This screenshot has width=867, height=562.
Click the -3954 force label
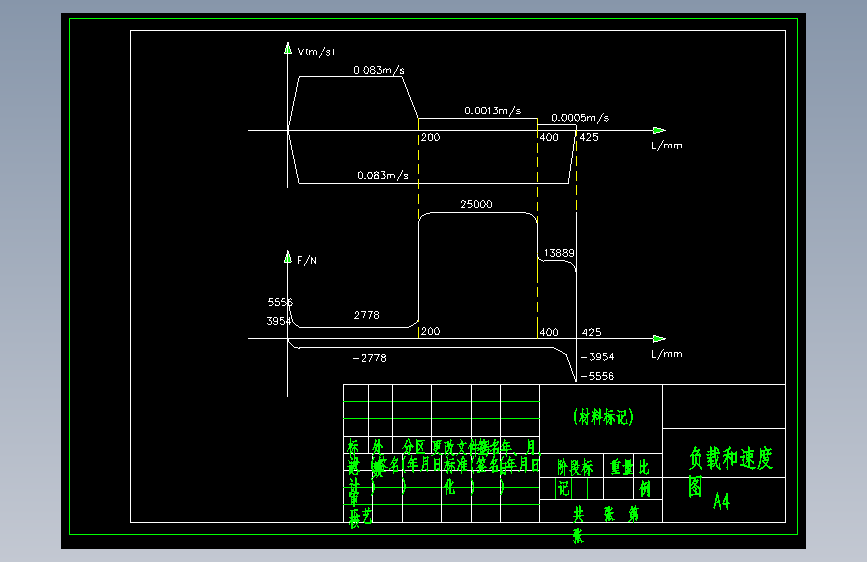click(x=598, y=357)
